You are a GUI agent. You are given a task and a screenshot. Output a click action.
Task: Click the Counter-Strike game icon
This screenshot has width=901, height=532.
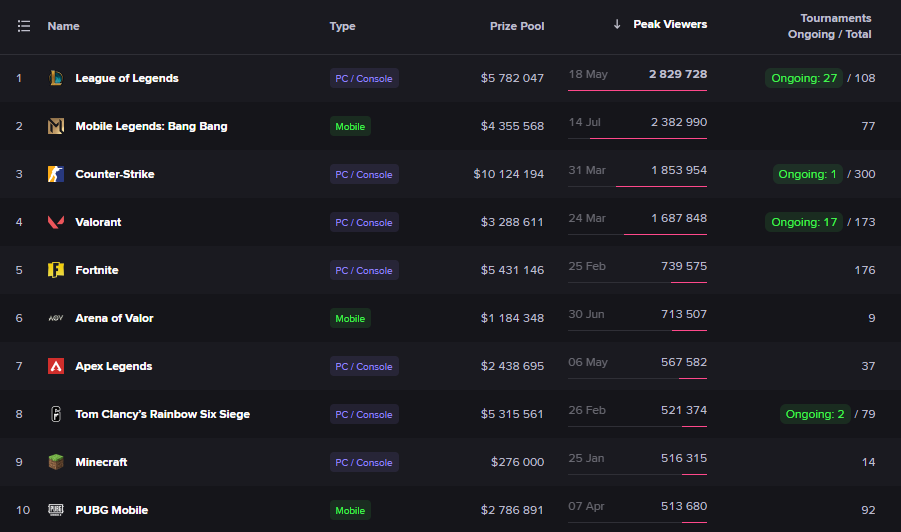click(x=56, y=174)
